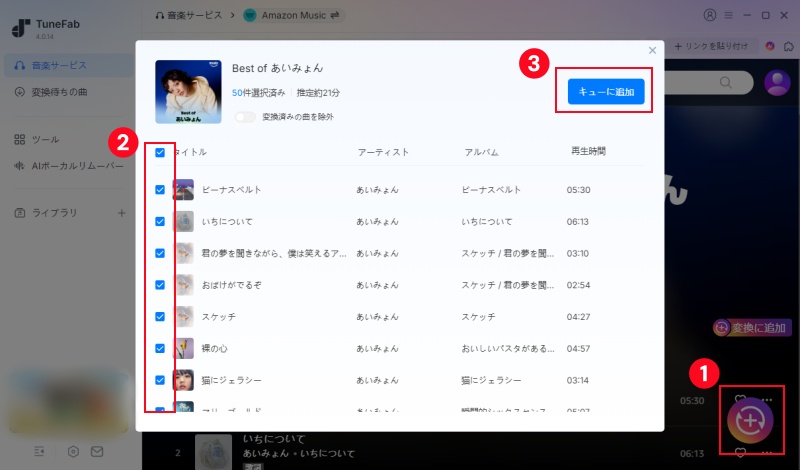
Task: Open more options for background track 06:13
Action: point(767,453)
